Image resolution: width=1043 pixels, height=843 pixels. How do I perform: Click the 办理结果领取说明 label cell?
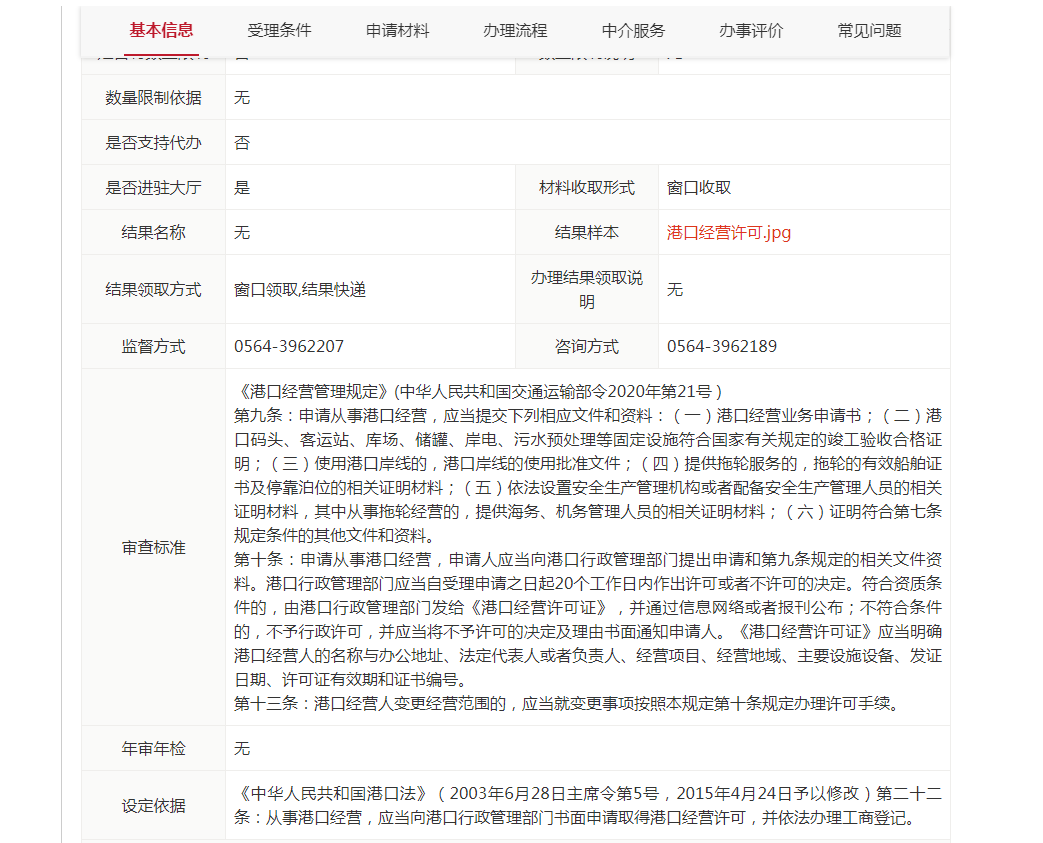click(x=587, y=289)
